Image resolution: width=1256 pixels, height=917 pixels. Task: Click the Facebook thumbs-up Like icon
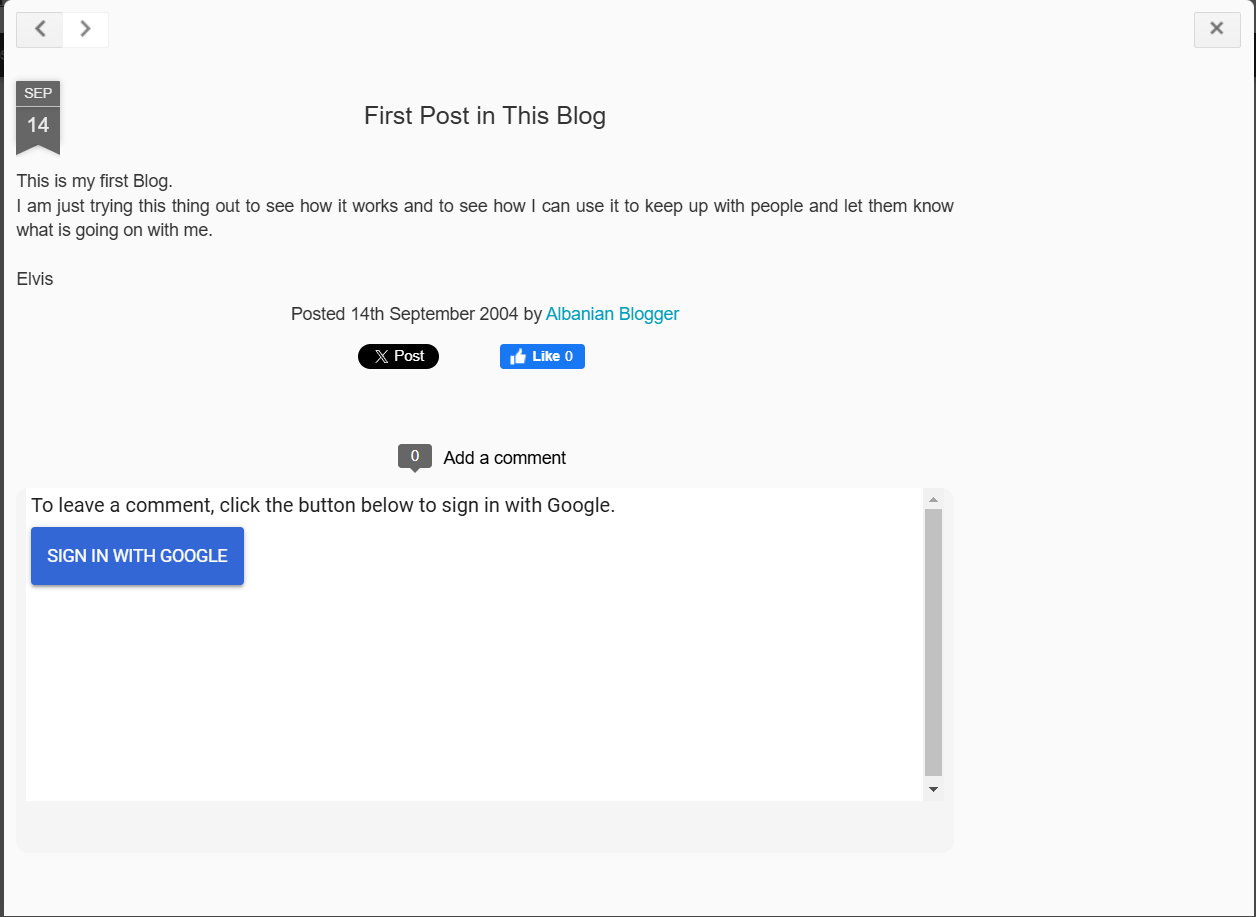518,357
